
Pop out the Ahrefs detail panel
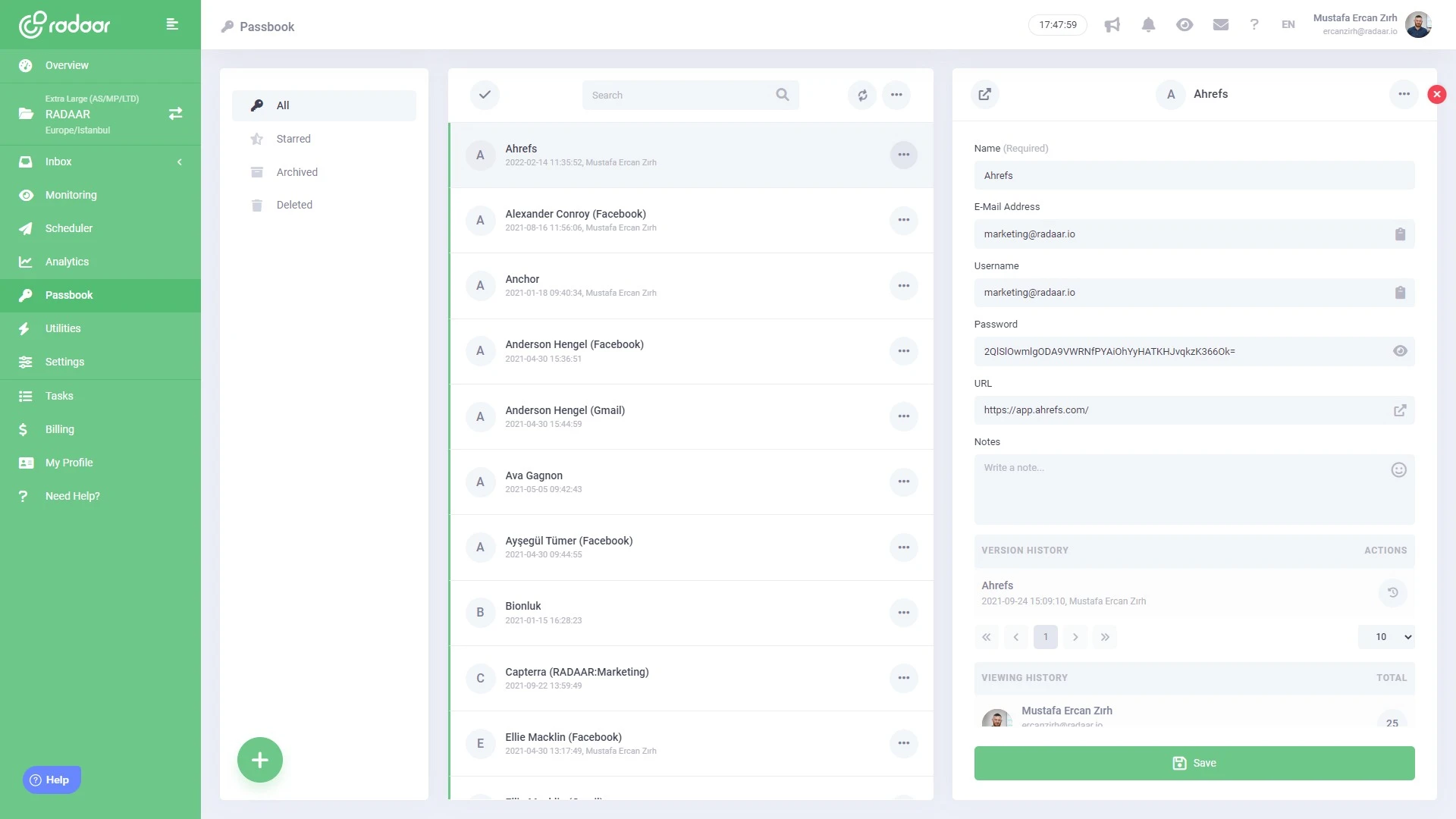coord(984,94)
